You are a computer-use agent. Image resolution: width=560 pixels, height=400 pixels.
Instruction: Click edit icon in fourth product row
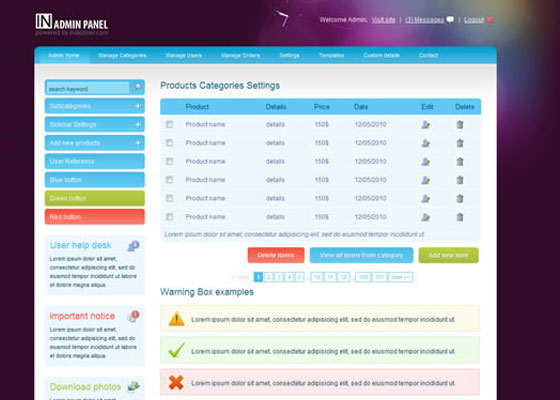[x=425, y=180]
